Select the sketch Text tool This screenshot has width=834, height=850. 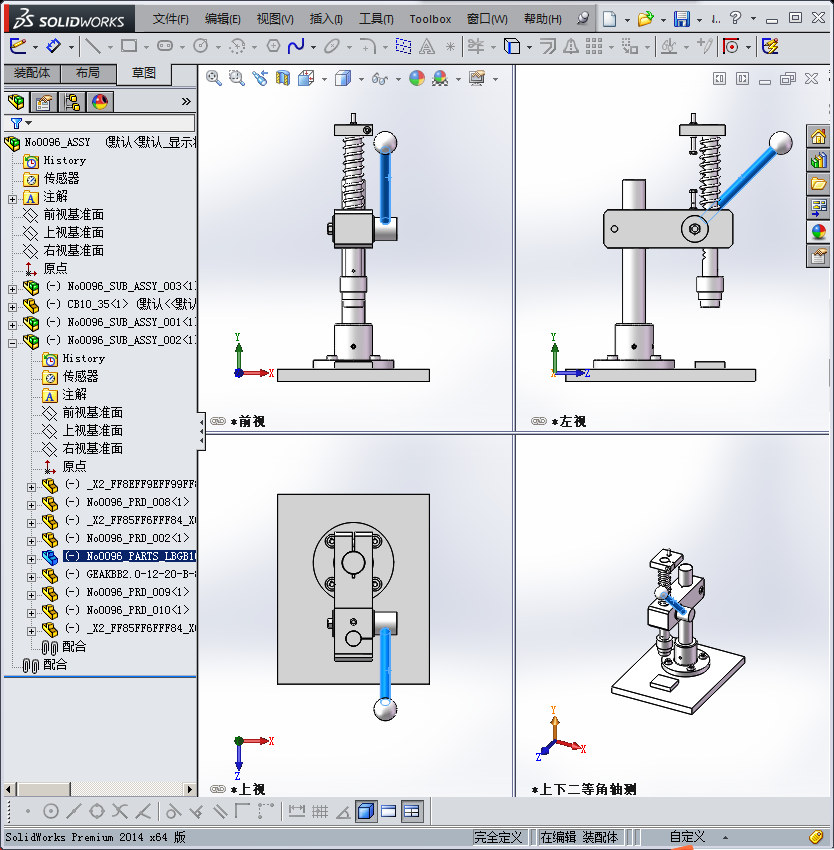427,47
